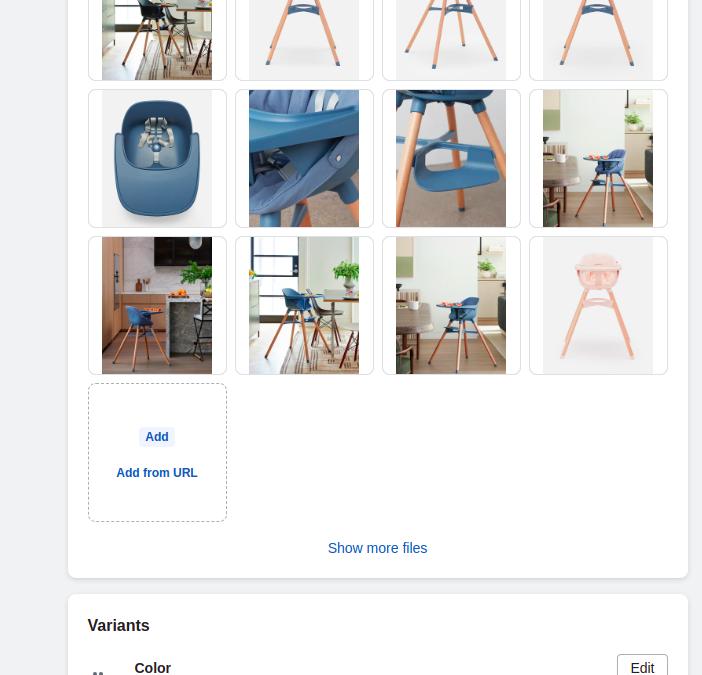
Task: Click the Variants section heading
Action: 119,625
